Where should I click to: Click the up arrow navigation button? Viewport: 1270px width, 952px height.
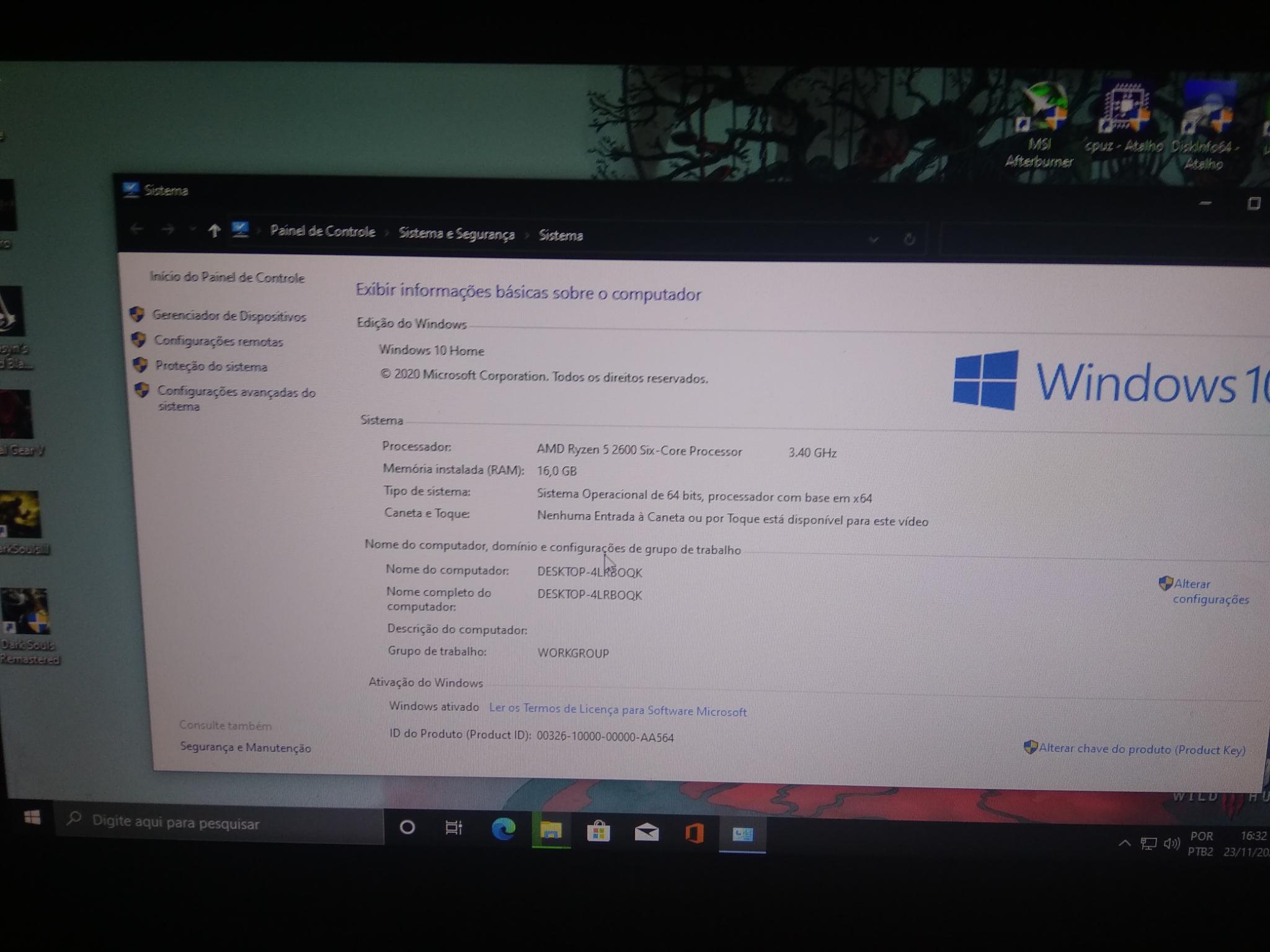coord(214,231)
